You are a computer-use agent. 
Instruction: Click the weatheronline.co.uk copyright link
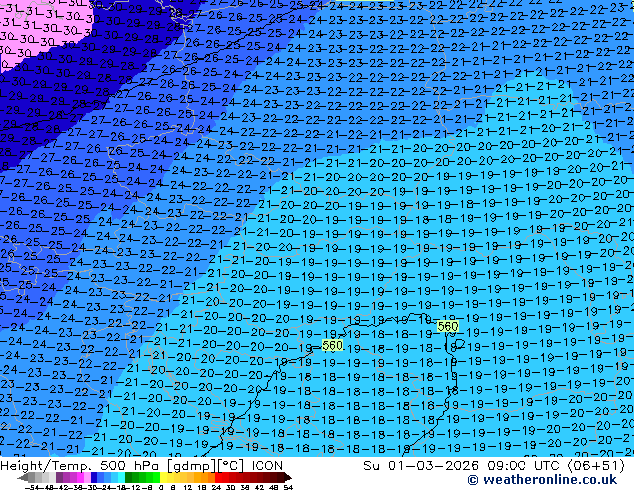tap(542, 480)
